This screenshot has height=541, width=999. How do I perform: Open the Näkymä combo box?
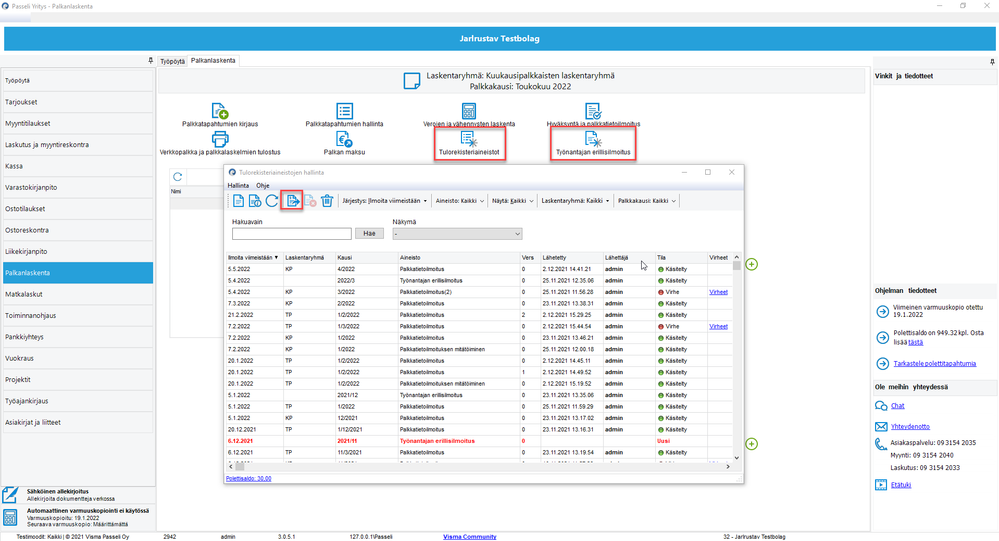point(457,234)
